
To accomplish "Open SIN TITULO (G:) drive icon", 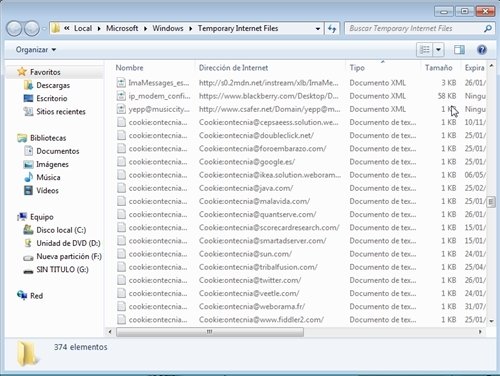I will click(28, 271).
